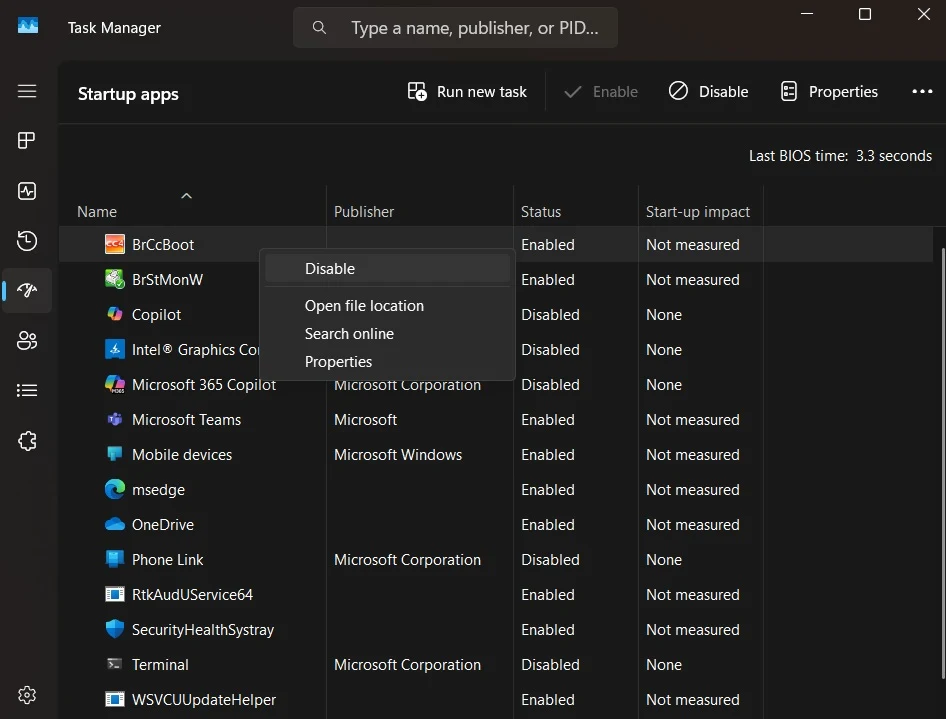The image size is (946, 719).
Task: Open Task Manager settings gear
Action: 27,695
